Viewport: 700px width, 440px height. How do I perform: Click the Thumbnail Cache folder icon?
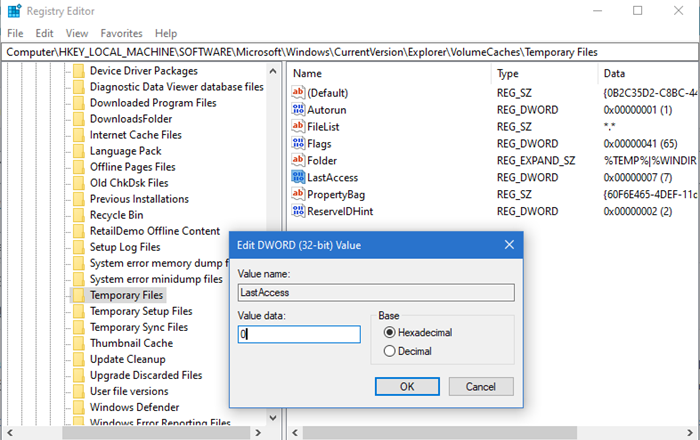point(79,344)
